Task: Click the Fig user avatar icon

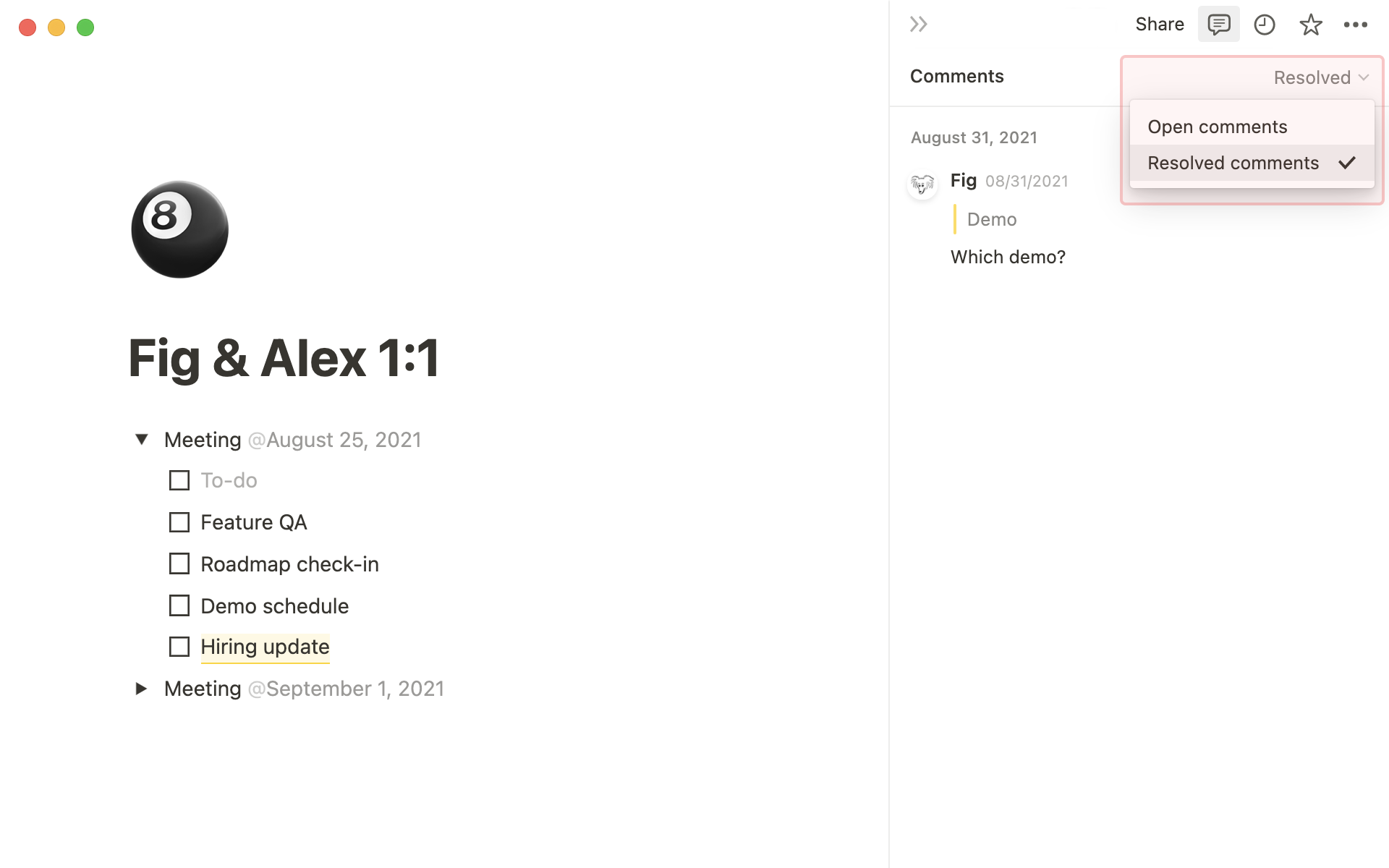Action: click(922, 183)
